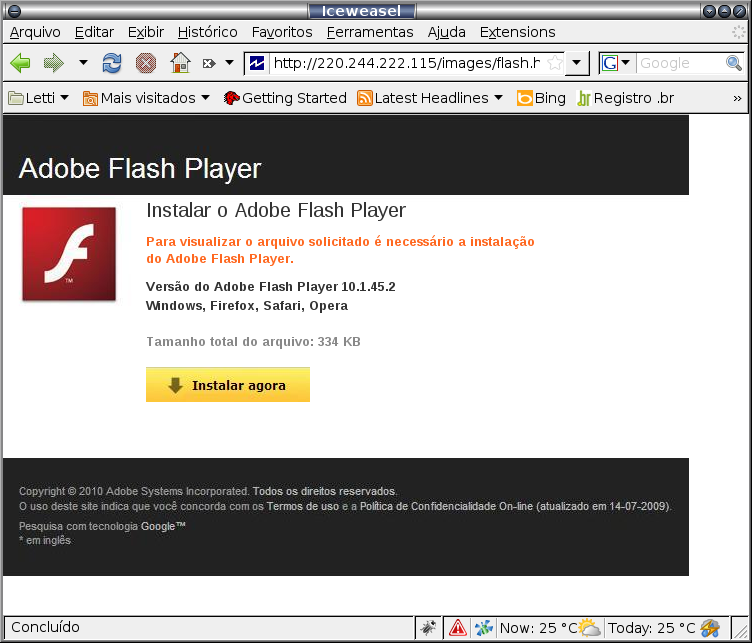The image size is (752, 643).
Task: Click the search magnifier icon
Action: pyautogui.click(x=734, y=63)
